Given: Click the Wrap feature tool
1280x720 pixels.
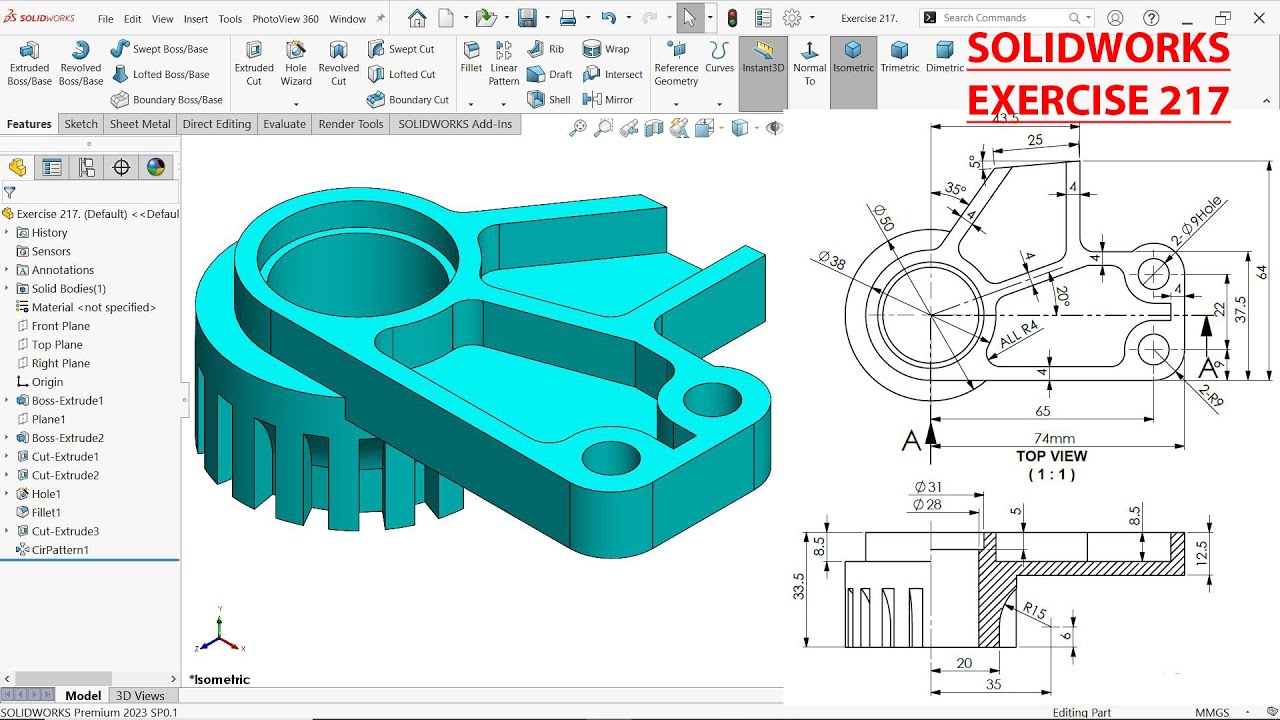Looking at the screenshot, I should click(606, 49).
